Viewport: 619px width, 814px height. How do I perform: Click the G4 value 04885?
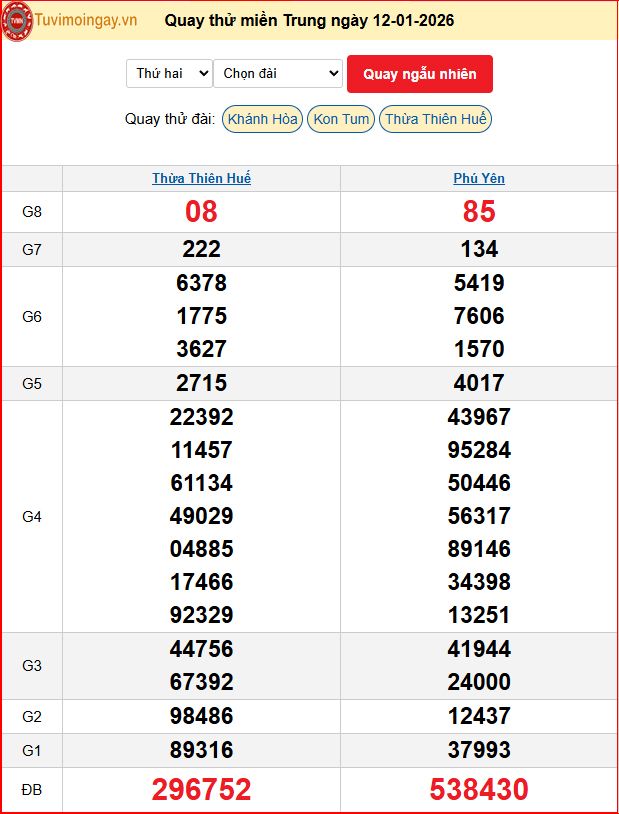pos(201,549)
